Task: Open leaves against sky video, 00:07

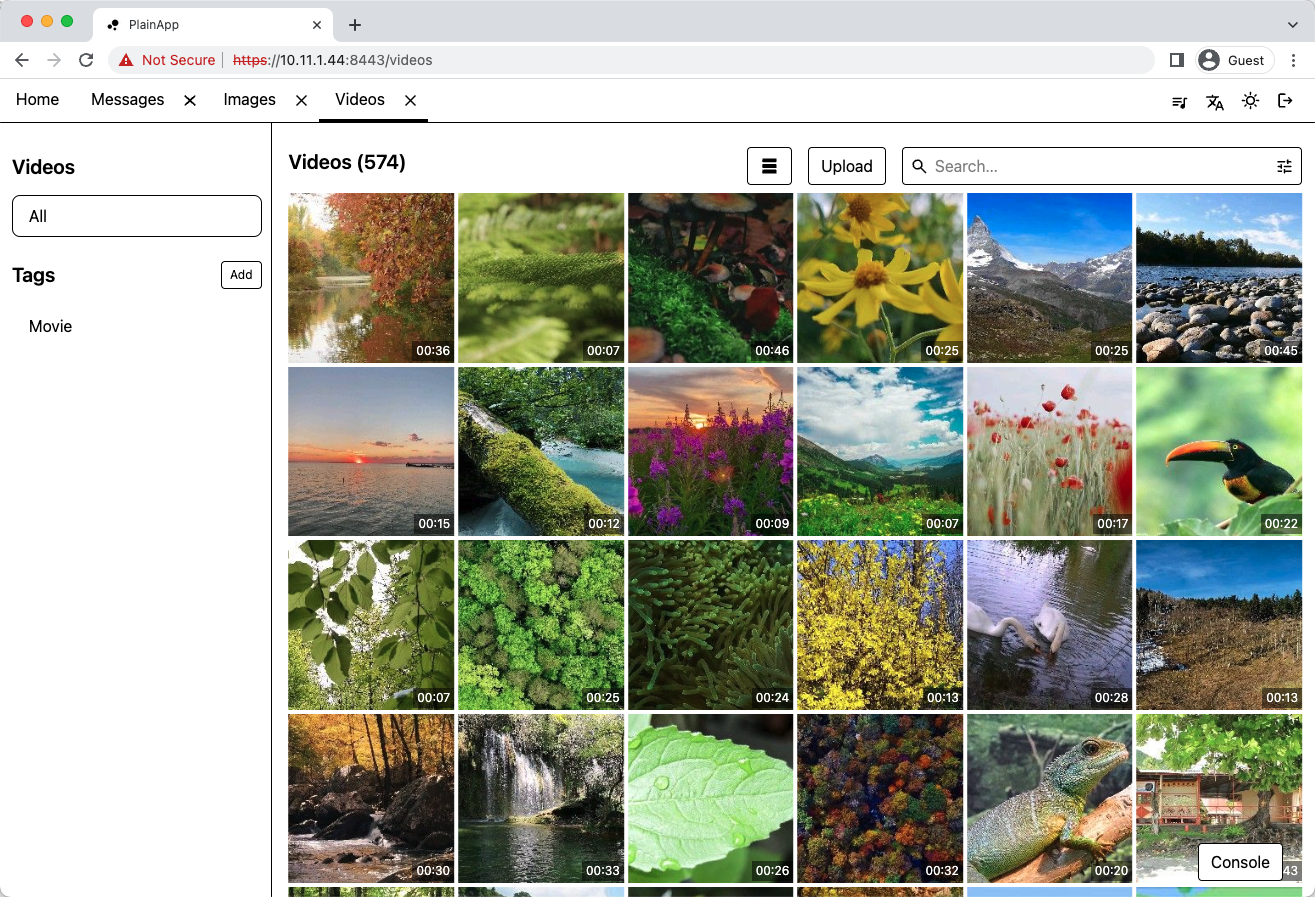Action: click(371, 625)
